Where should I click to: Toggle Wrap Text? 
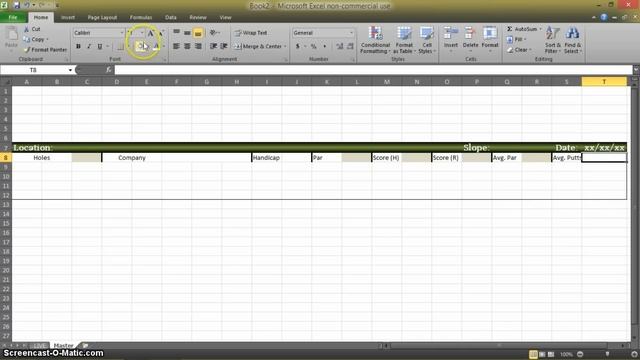pyautogui.click(x=251, y=33)
